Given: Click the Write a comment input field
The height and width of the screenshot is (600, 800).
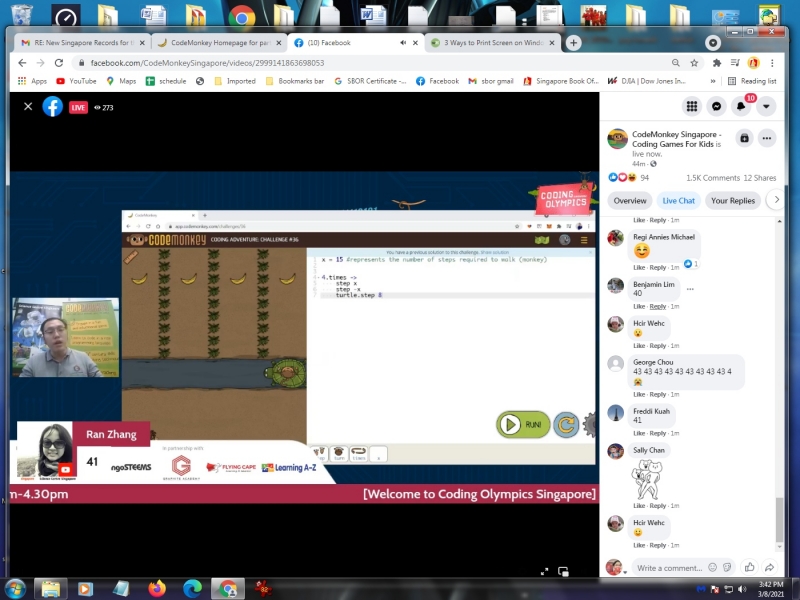Looking at the screenshot, I should click(670, 567).
